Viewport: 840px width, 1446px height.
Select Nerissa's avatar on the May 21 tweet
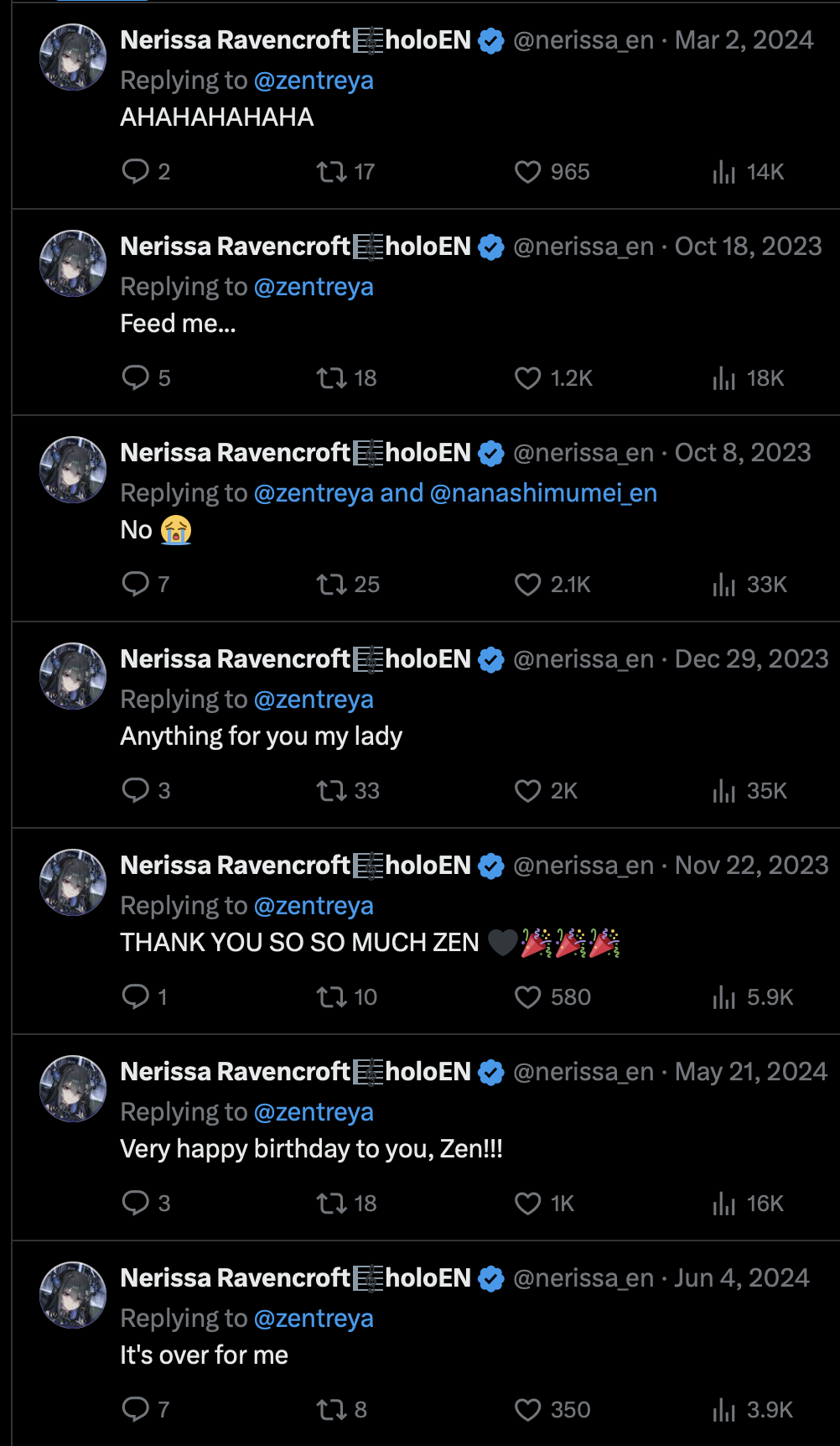tap(73, 1089)
